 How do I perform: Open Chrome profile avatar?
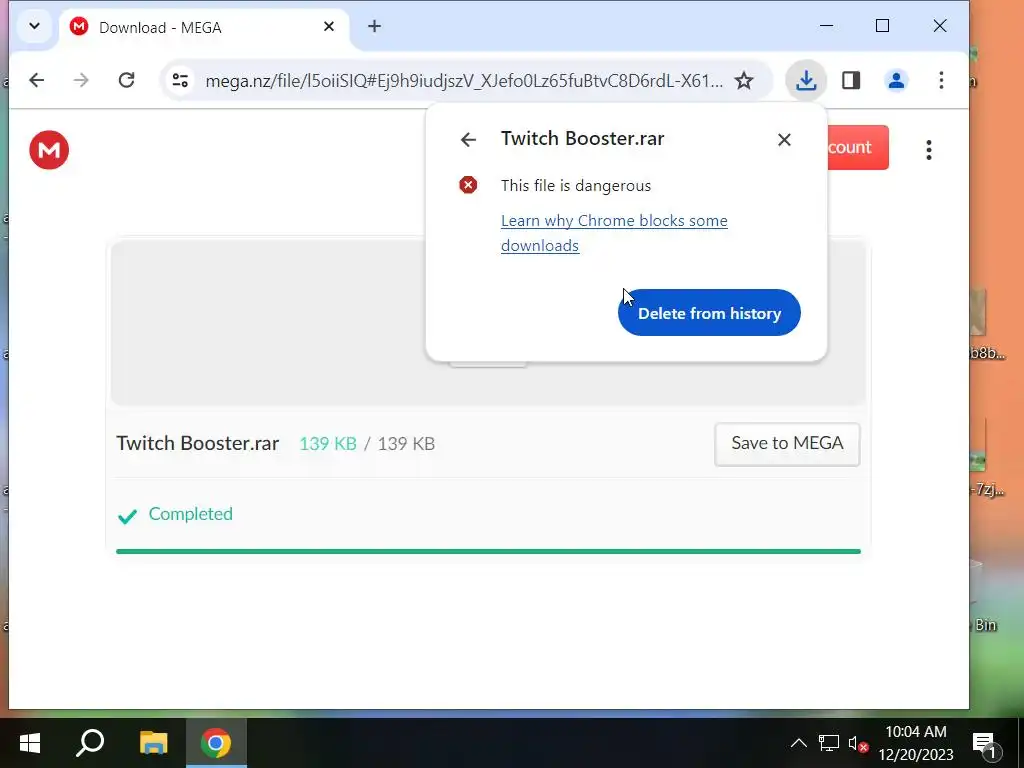pos(896,81)
